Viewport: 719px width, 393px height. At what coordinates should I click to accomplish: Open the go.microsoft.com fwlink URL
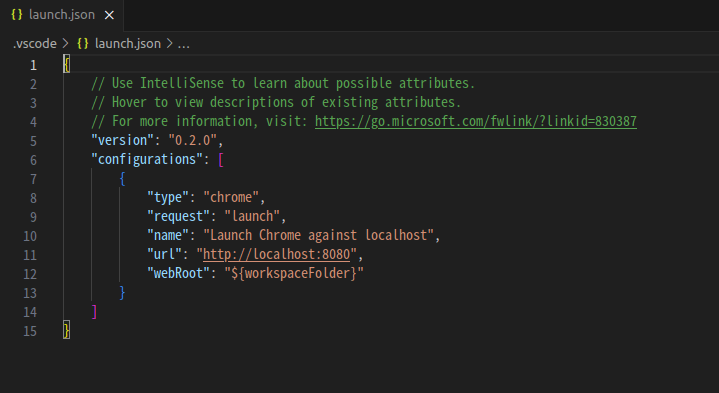coord(476,122)
